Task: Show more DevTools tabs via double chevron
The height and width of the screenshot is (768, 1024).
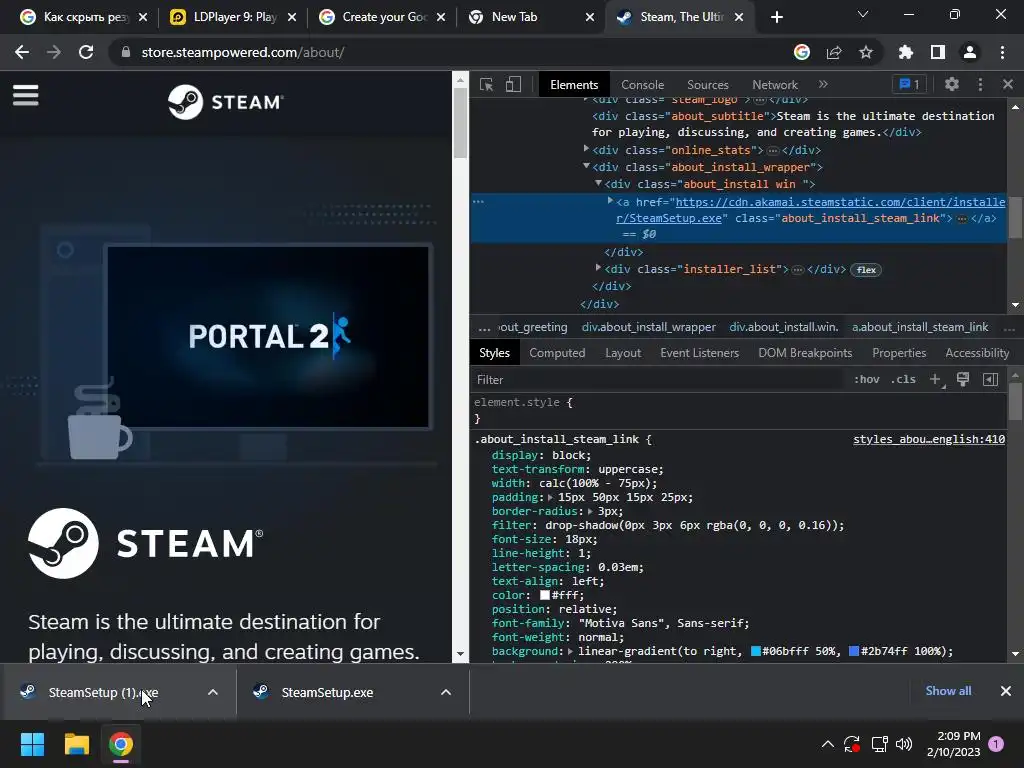Action: [823, 84]
